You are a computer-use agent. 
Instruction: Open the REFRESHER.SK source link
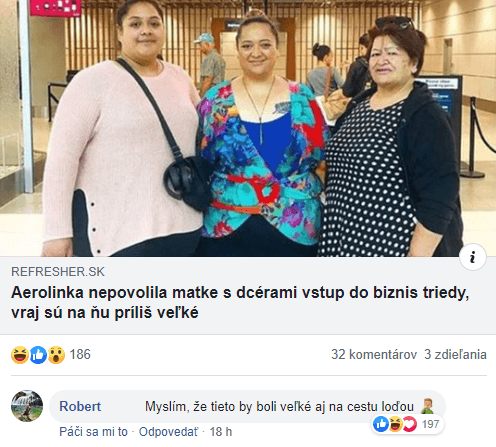(58, 272)
